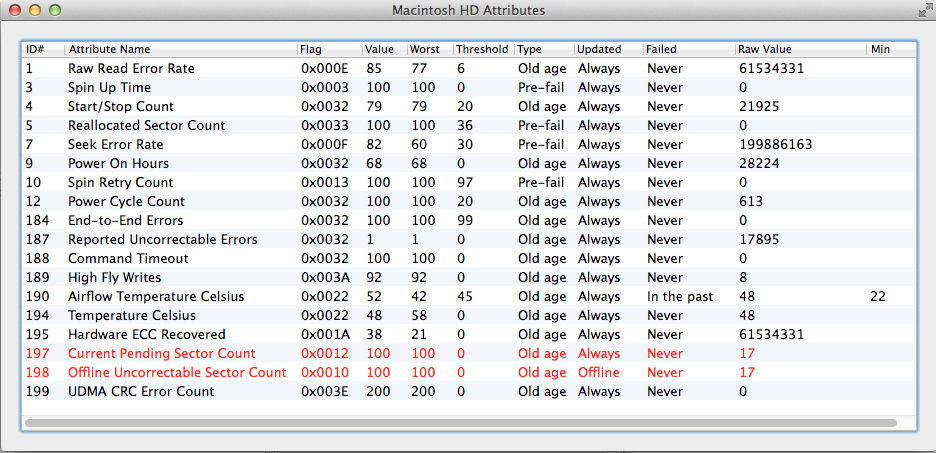The height and width of the screenshot is (453, 936).
Task: Select the Seek Error Rate row
Action: point(469,145)
